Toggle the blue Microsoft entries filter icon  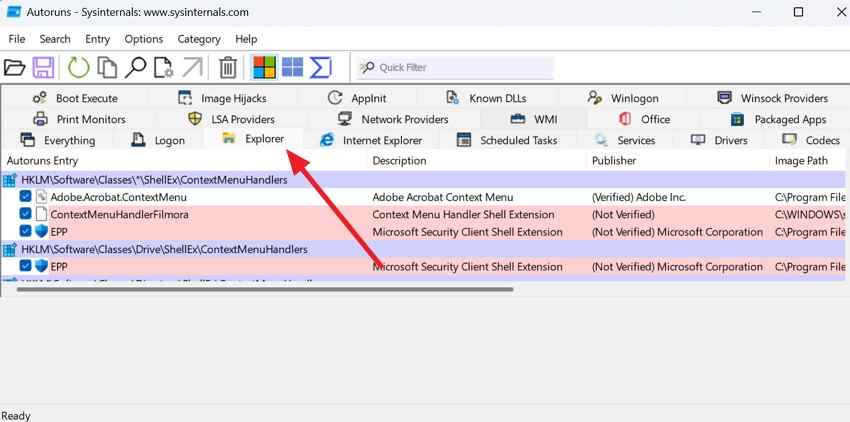coord(293,67)
